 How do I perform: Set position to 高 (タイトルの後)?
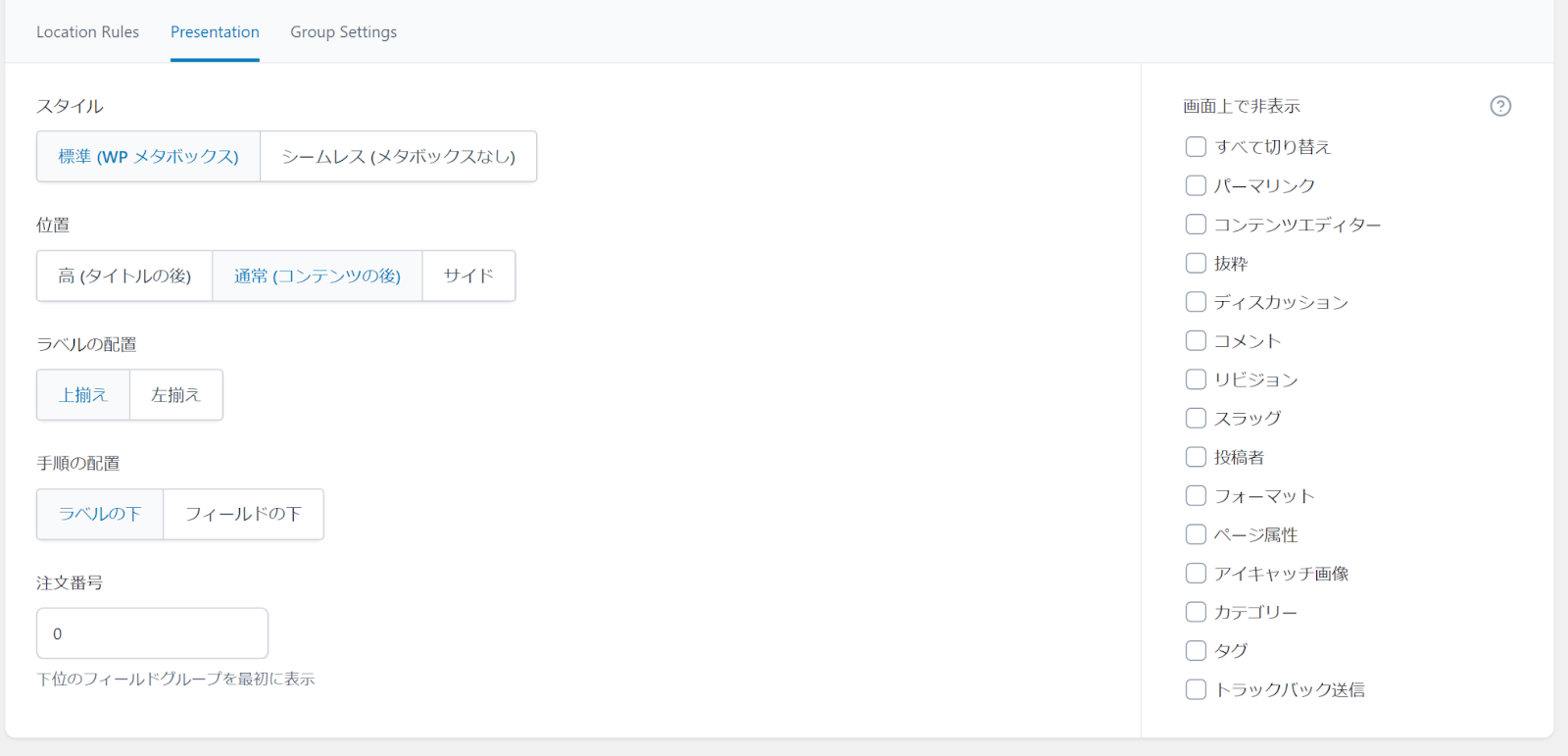pos(124,276)
